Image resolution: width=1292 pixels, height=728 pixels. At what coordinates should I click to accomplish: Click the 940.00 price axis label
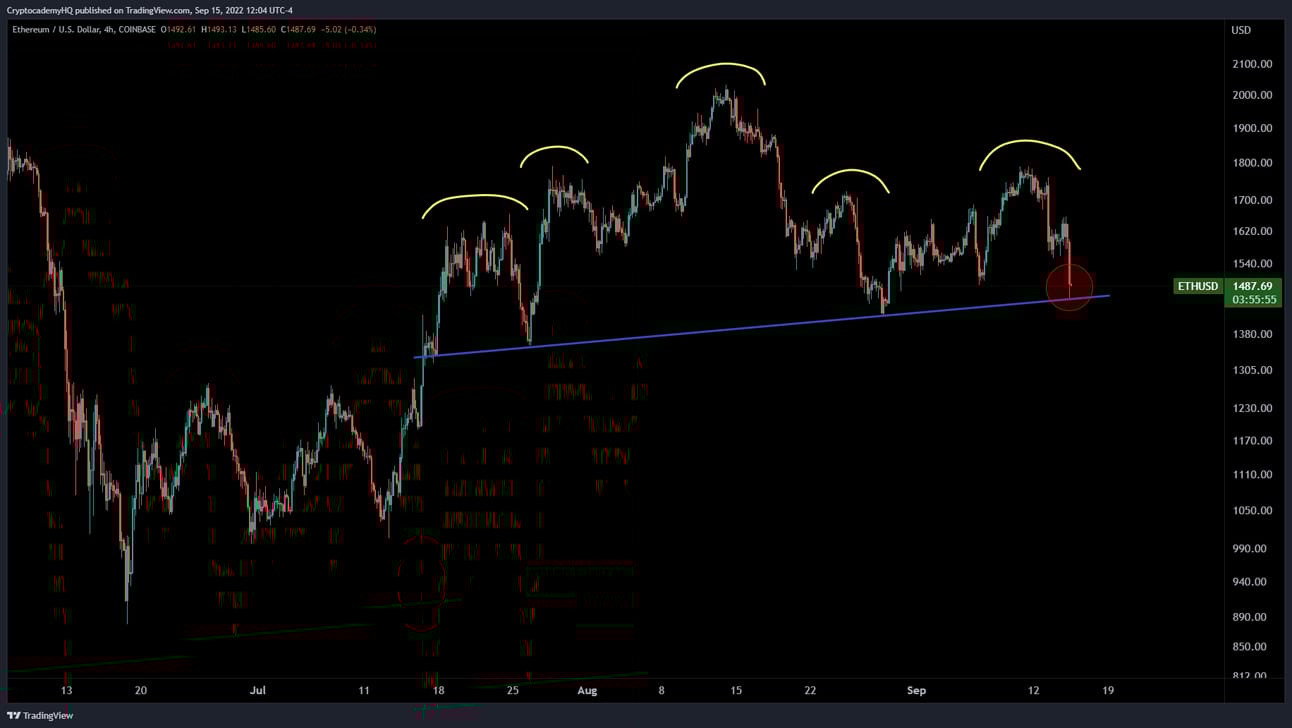[1249, 581]
